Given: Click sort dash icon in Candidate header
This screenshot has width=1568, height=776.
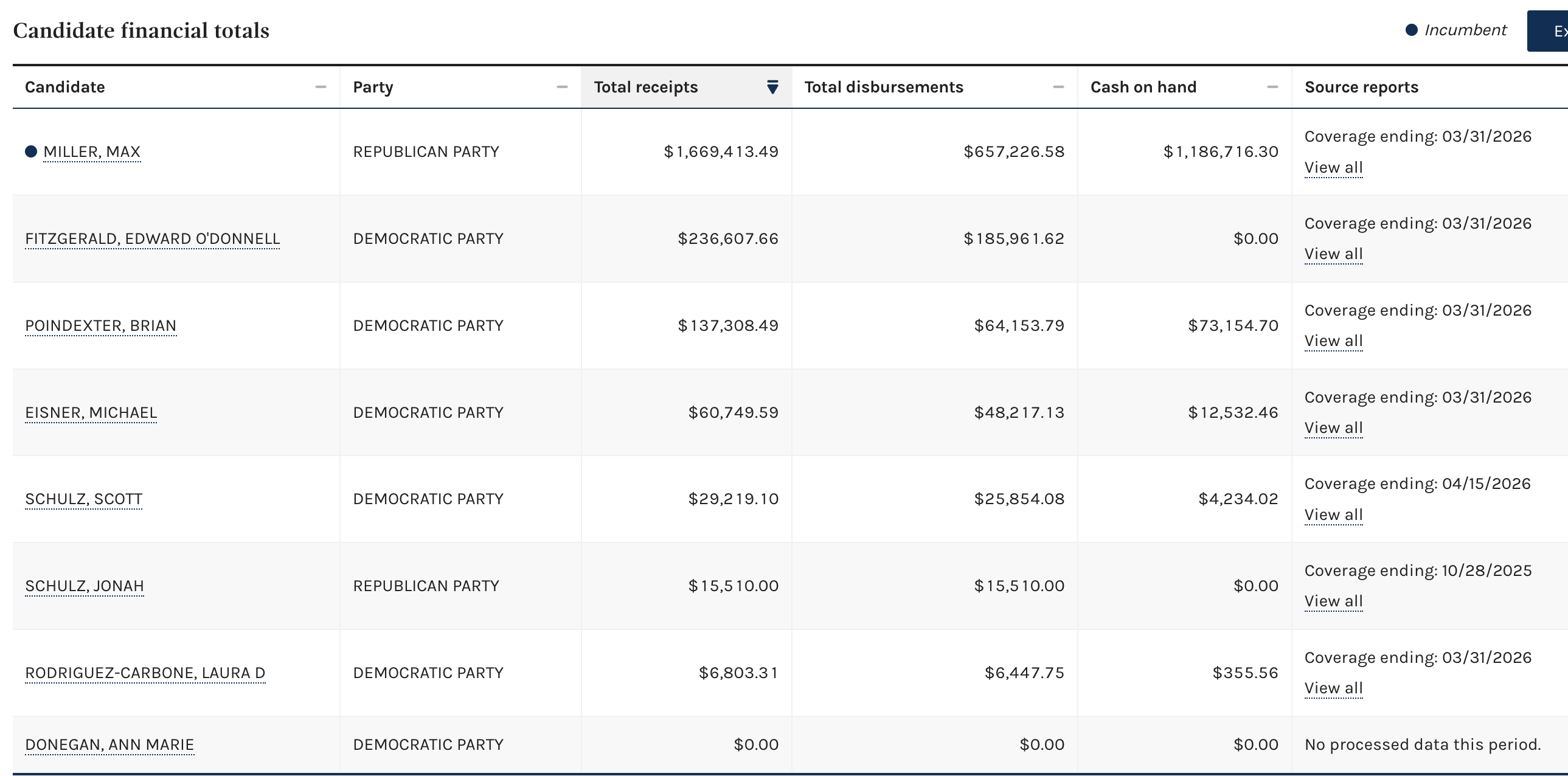Looking at the screenshot, I should click(x=320, y=87).
